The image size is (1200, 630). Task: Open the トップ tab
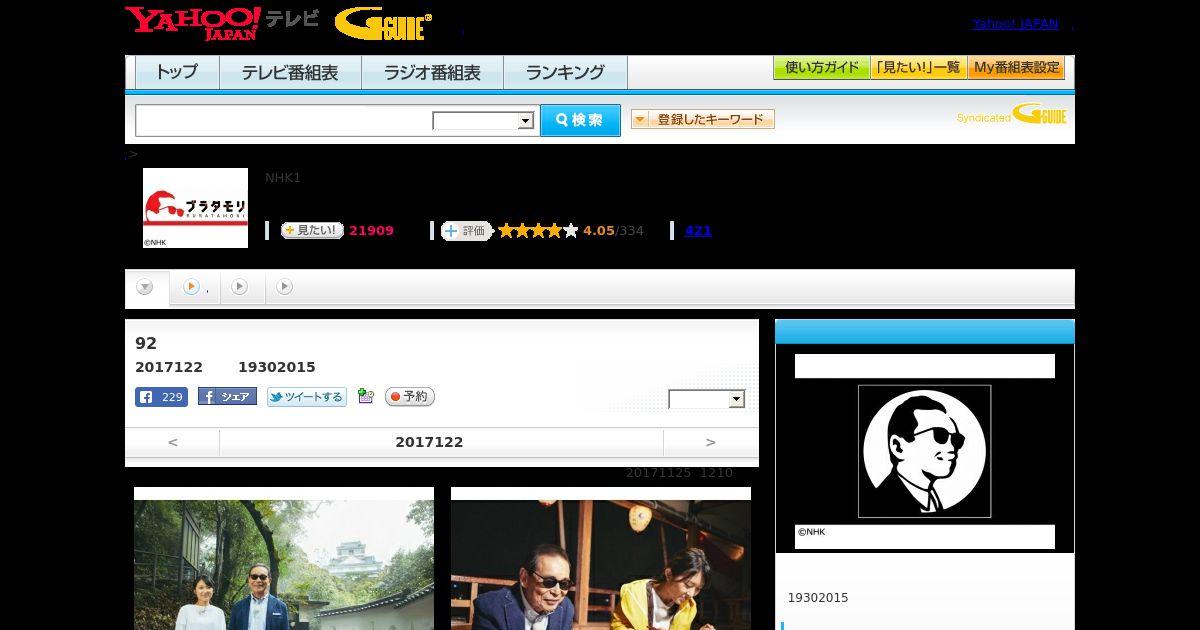point(177,73)
